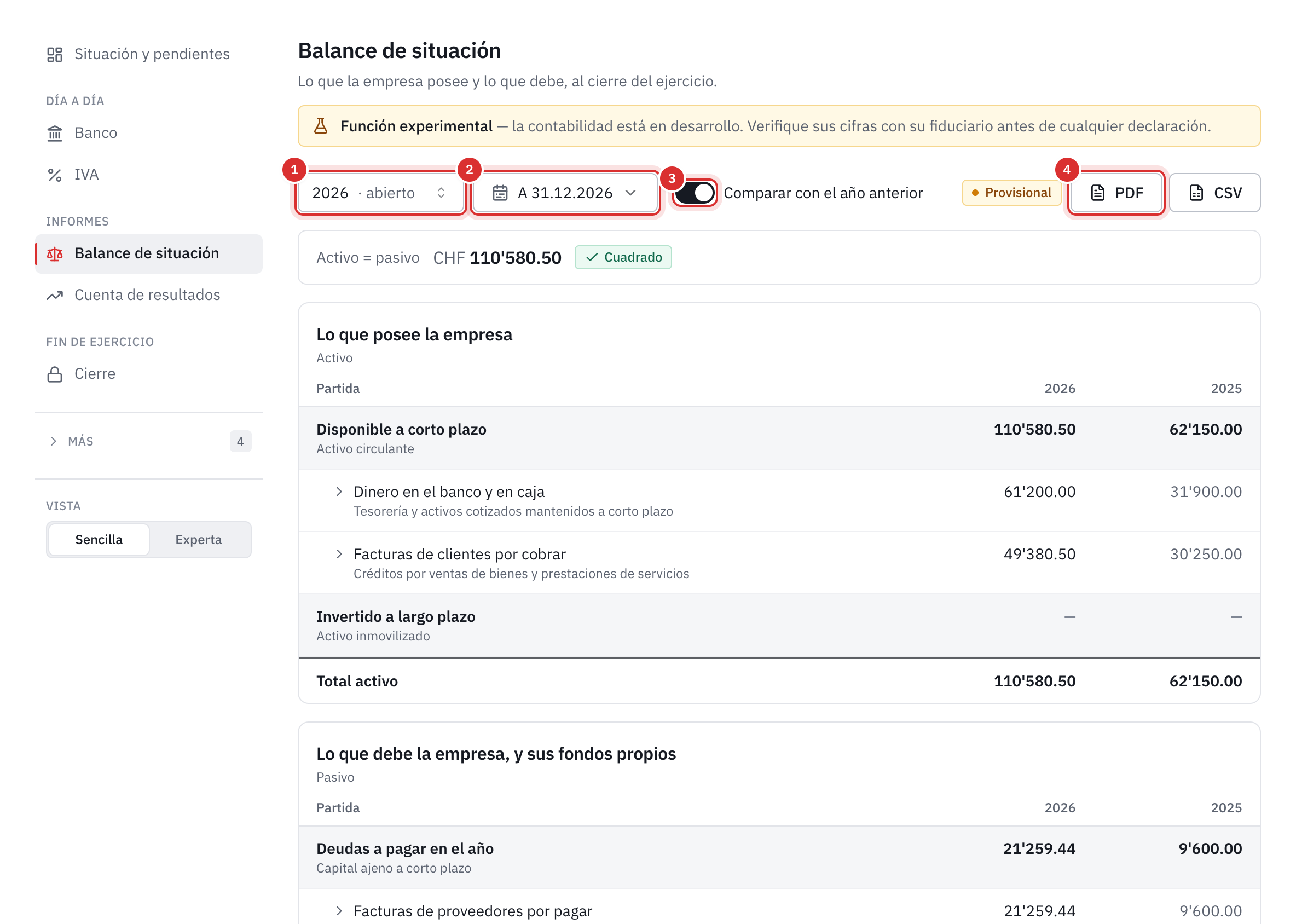Click the Deudas a pagar en el año row
This screenshot has height=924, width=1296.
coord(779,857)
